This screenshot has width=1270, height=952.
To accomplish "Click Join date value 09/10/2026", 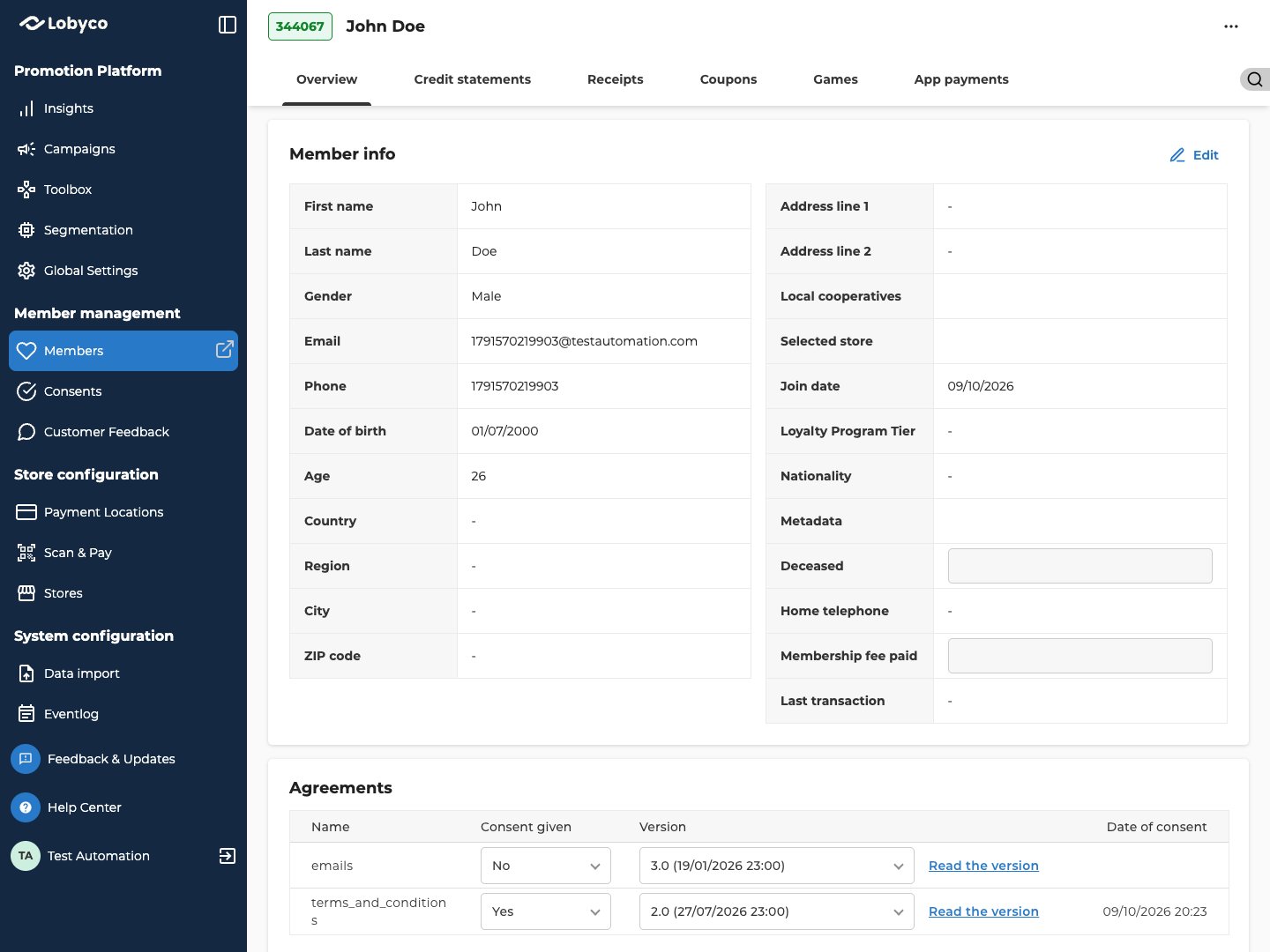I will coord(981,386).
